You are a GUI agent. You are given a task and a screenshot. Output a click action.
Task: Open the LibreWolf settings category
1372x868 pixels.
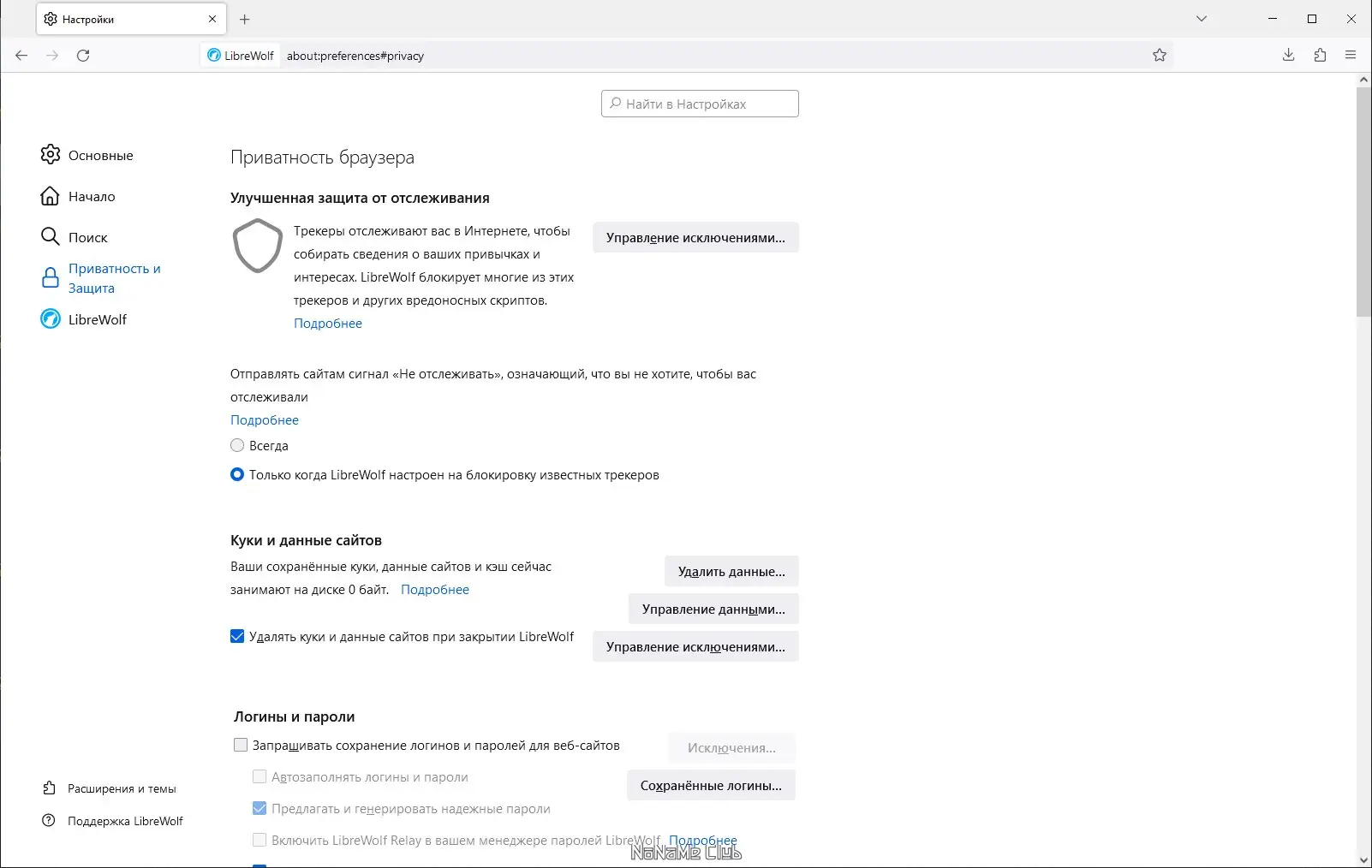point(98,319)
